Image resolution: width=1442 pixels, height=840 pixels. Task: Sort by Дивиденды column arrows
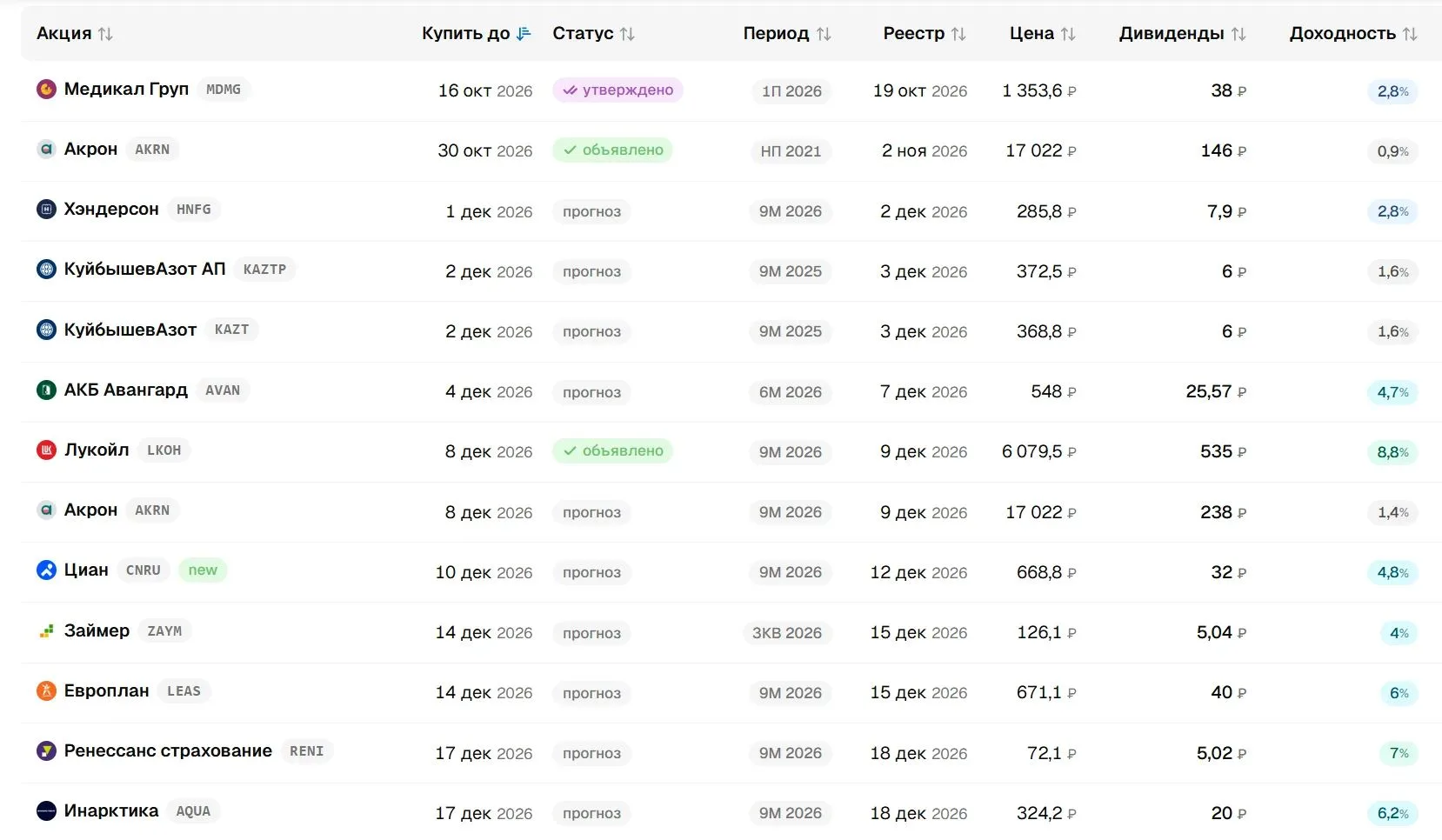click(x=1238, y=34)
